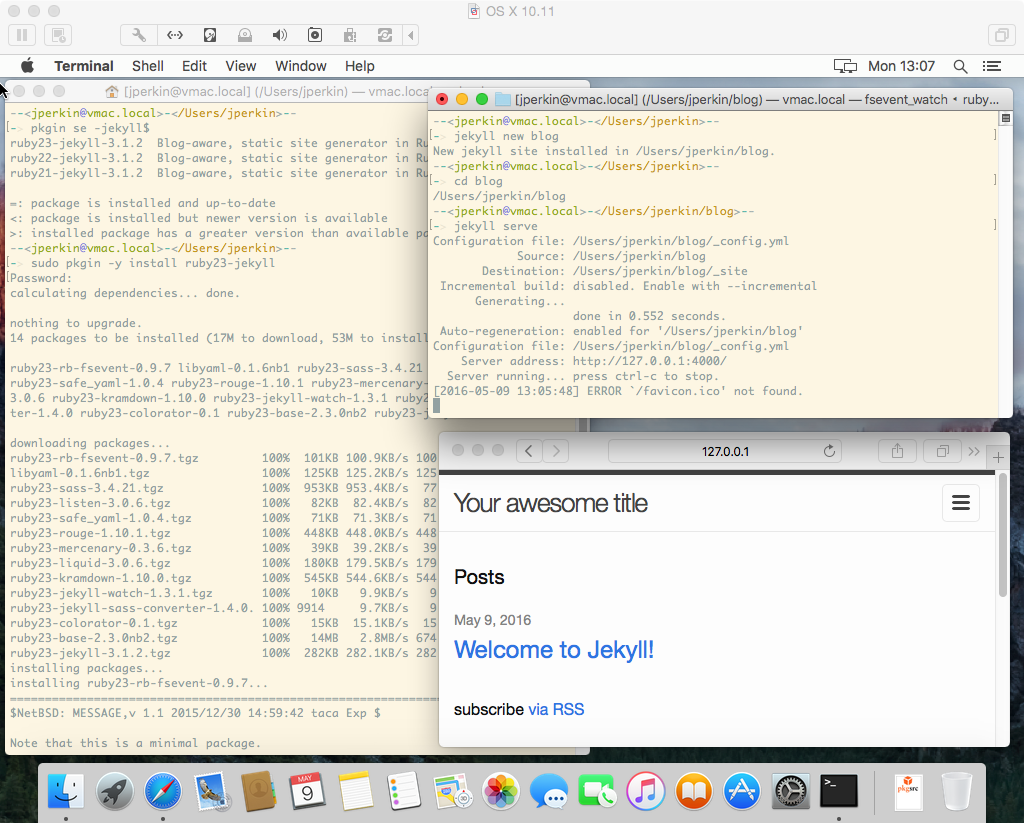
Task: Open the Window menu
Action: tap(300, 66)
